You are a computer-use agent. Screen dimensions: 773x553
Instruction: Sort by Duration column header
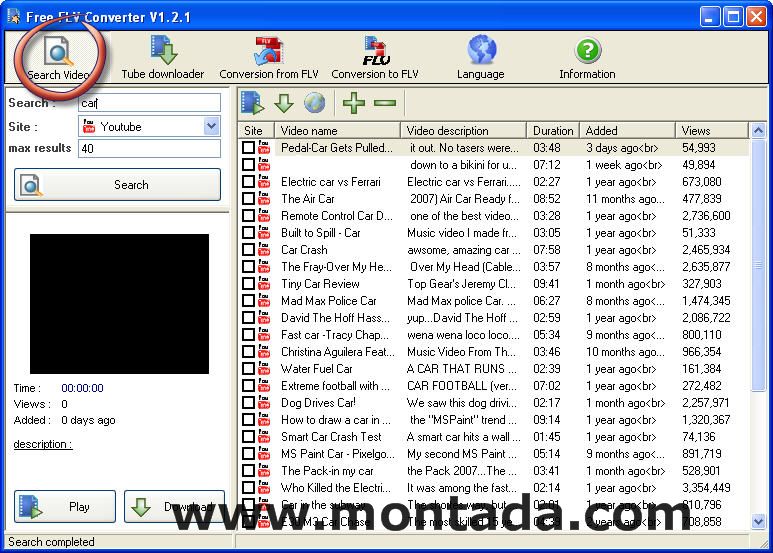[553, 131]
